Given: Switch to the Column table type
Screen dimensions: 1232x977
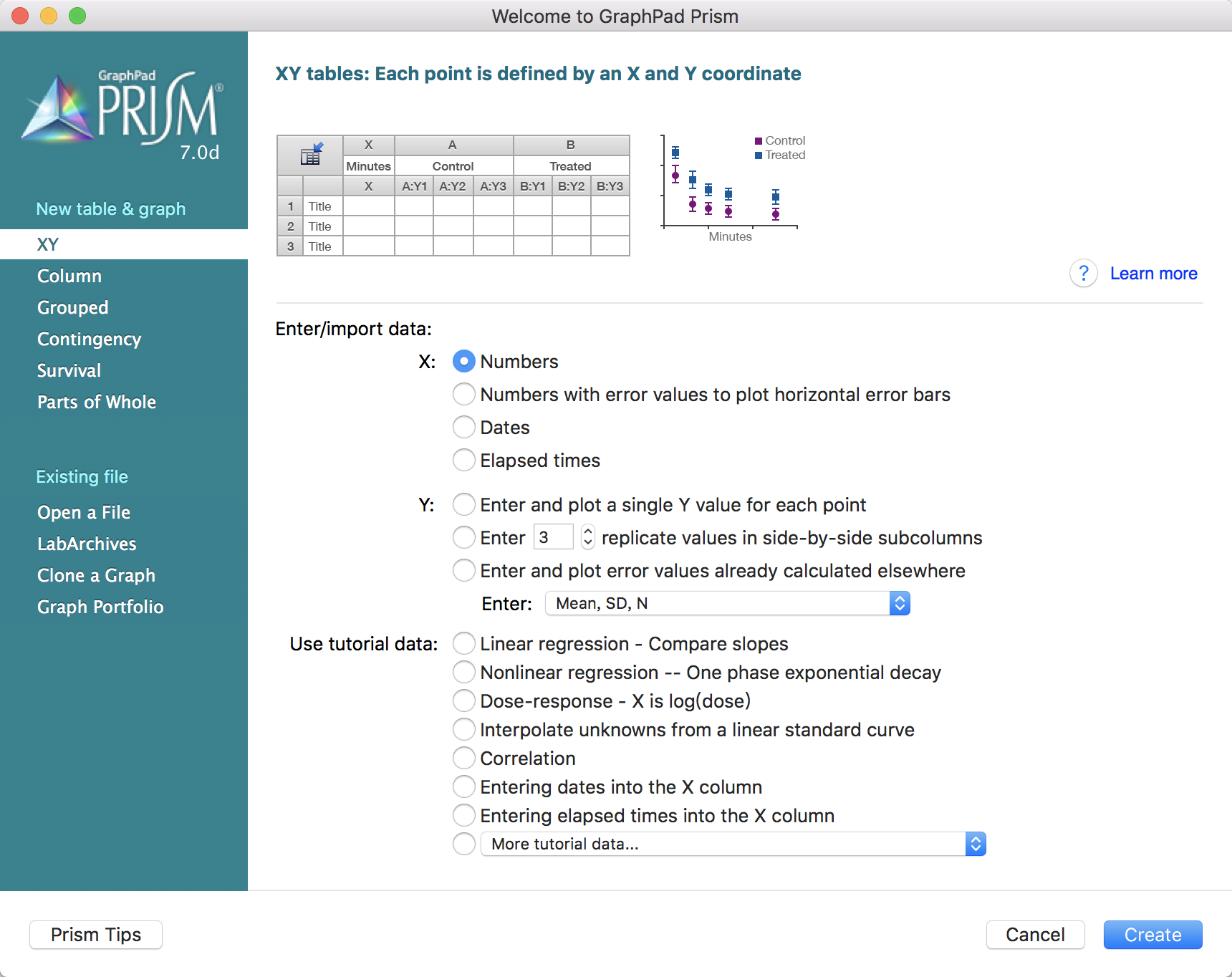Looking at the screenshot, I should 69,276.
